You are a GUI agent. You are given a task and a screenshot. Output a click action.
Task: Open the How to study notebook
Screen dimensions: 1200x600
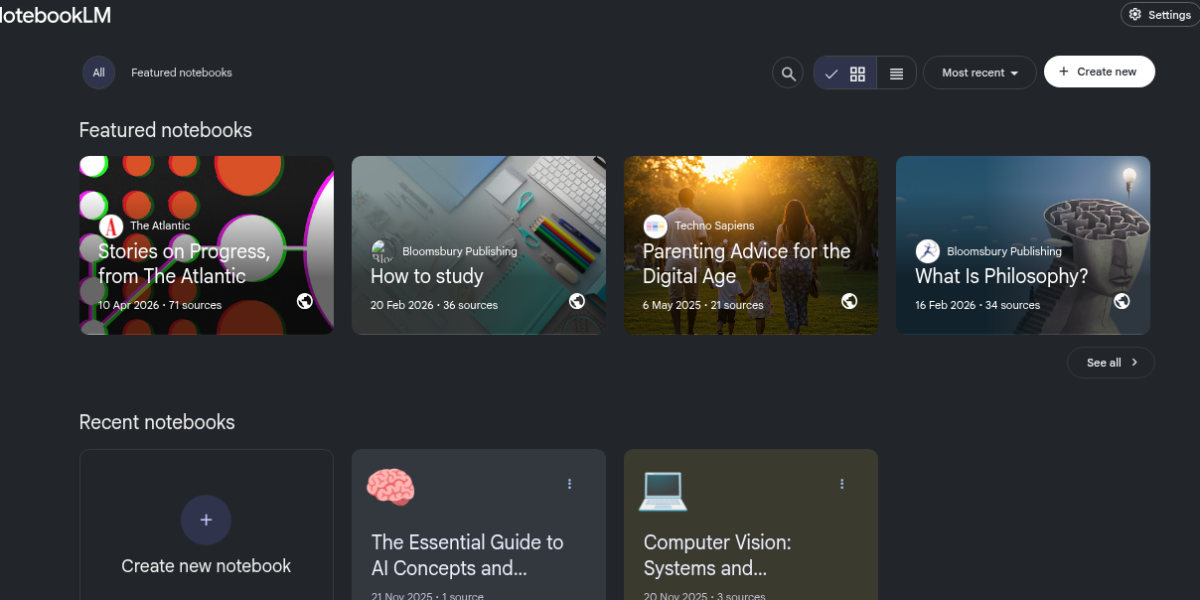pyautogui.click(x=478, y=245)
